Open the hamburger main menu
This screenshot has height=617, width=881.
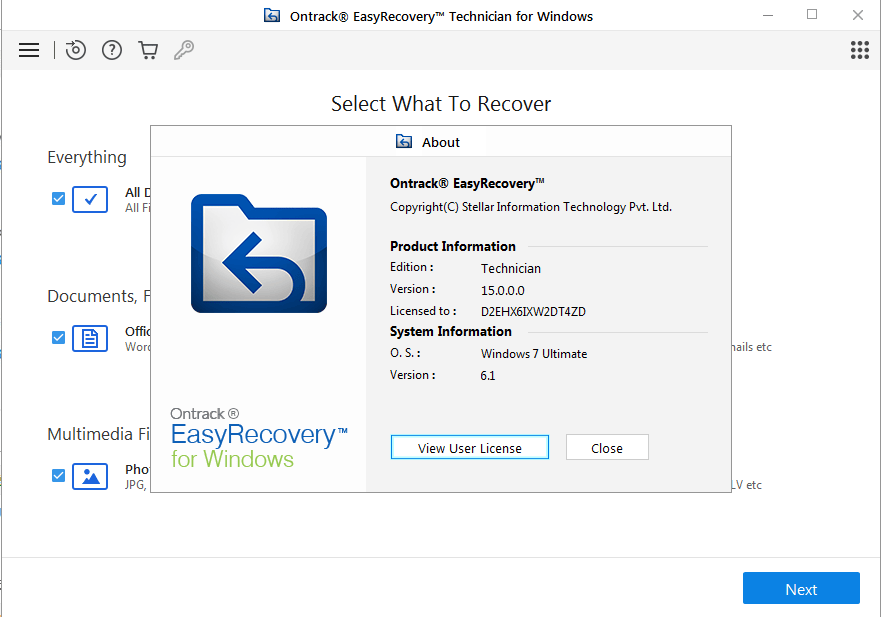pyautogui.click(x=29, y=50)
